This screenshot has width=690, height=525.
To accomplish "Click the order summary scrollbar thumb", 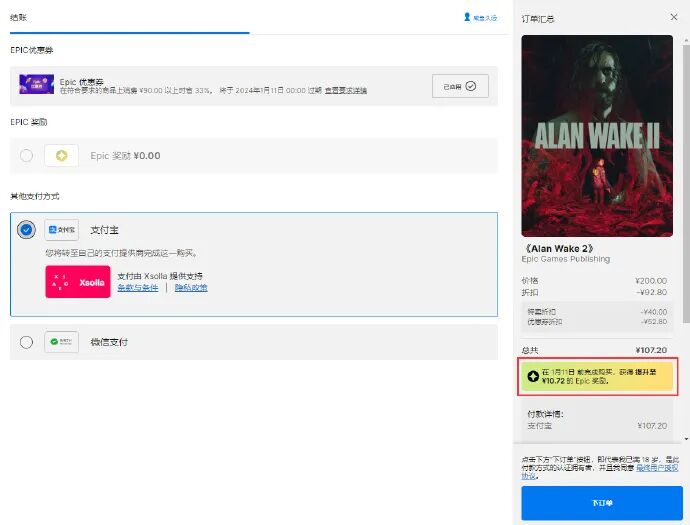I will tap(686, 183).
